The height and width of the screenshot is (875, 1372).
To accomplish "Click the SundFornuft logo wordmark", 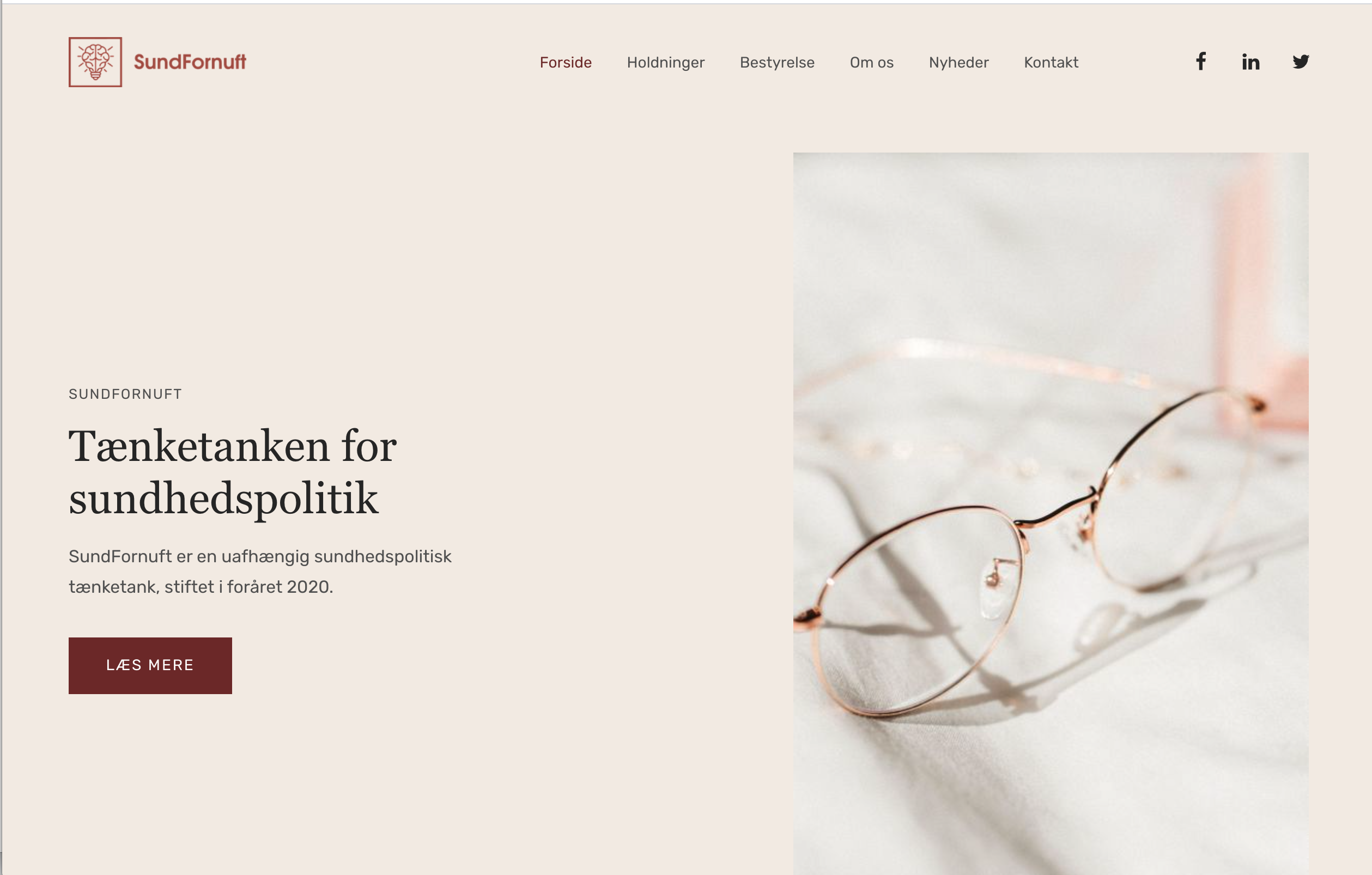I will tap(190, 62).
